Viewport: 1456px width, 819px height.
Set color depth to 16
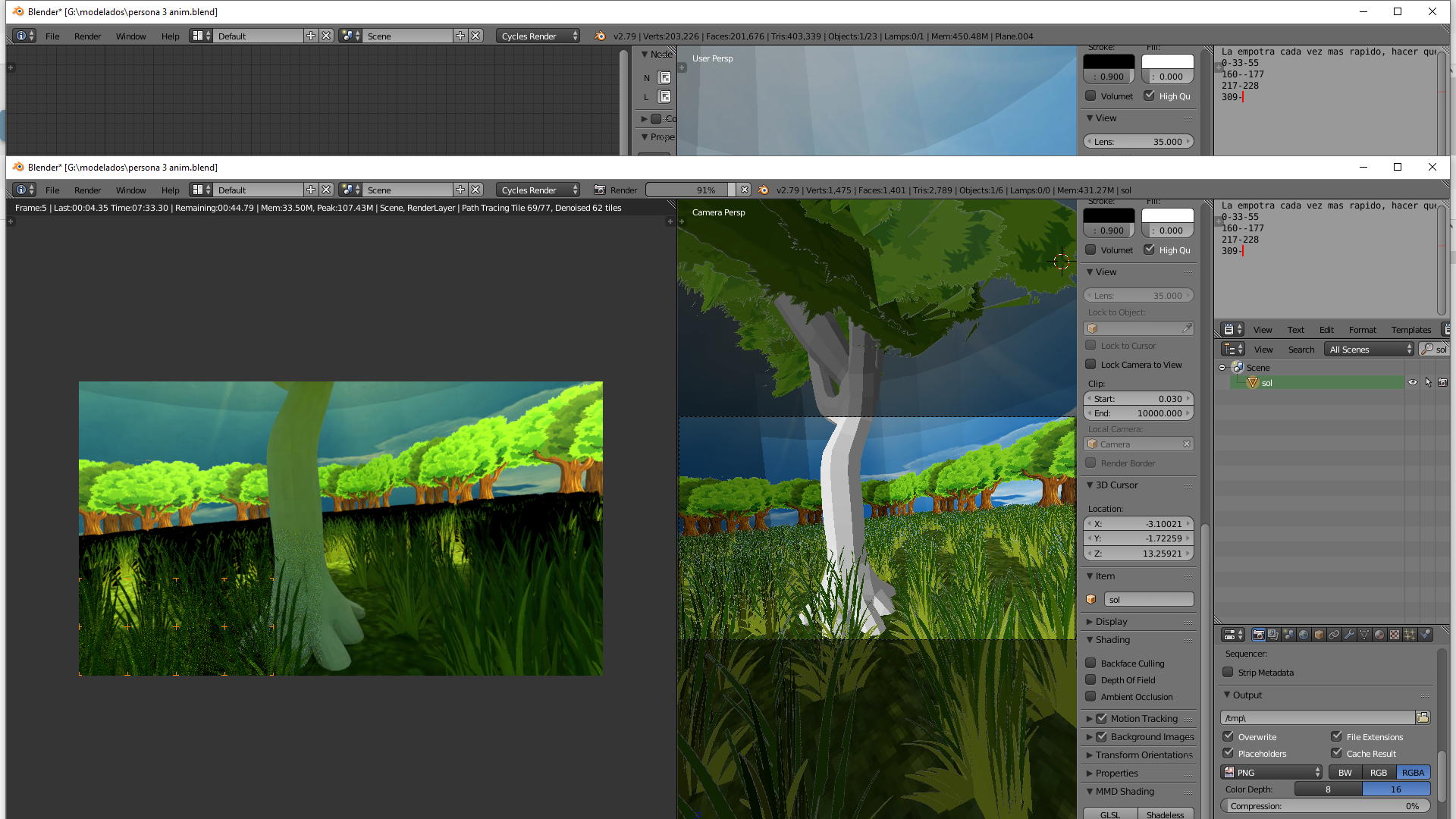pyautogui.click(x=1395, y=789)
